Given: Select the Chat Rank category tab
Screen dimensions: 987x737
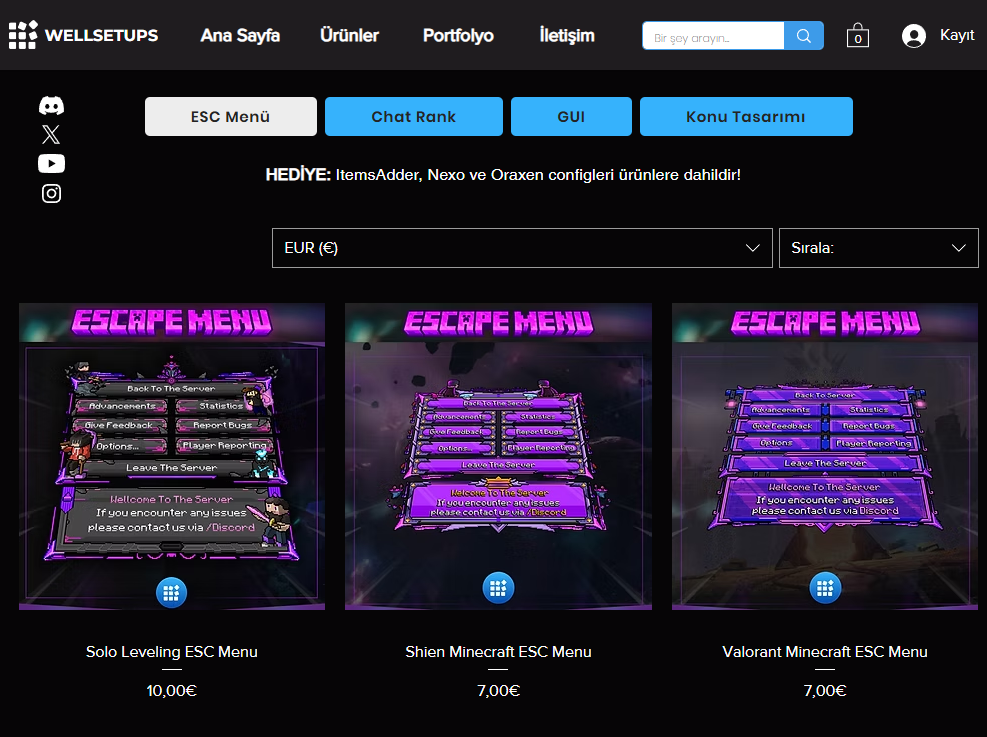Looking at the screenshot, I should click(414, 116).
